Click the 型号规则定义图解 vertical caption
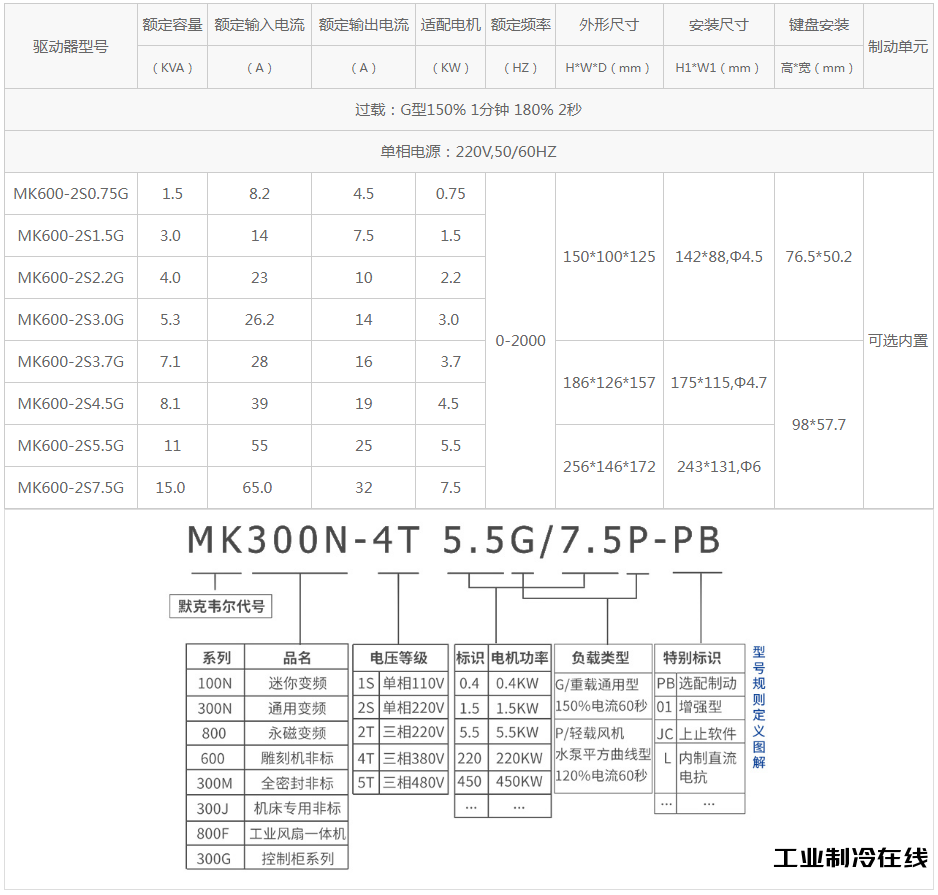 pos(759,707)
